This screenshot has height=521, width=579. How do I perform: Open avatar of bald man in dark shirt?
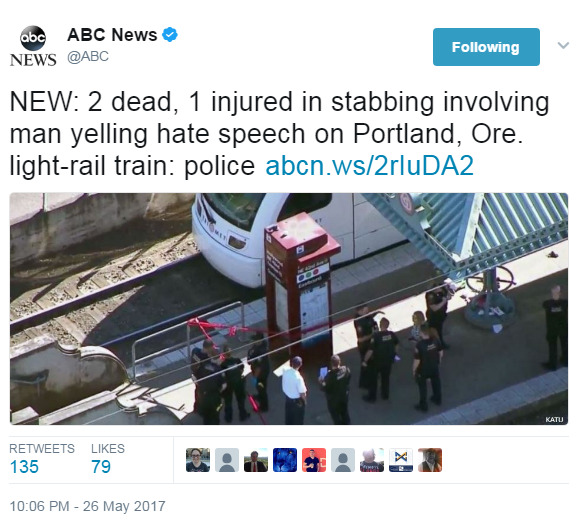point(372,460)
